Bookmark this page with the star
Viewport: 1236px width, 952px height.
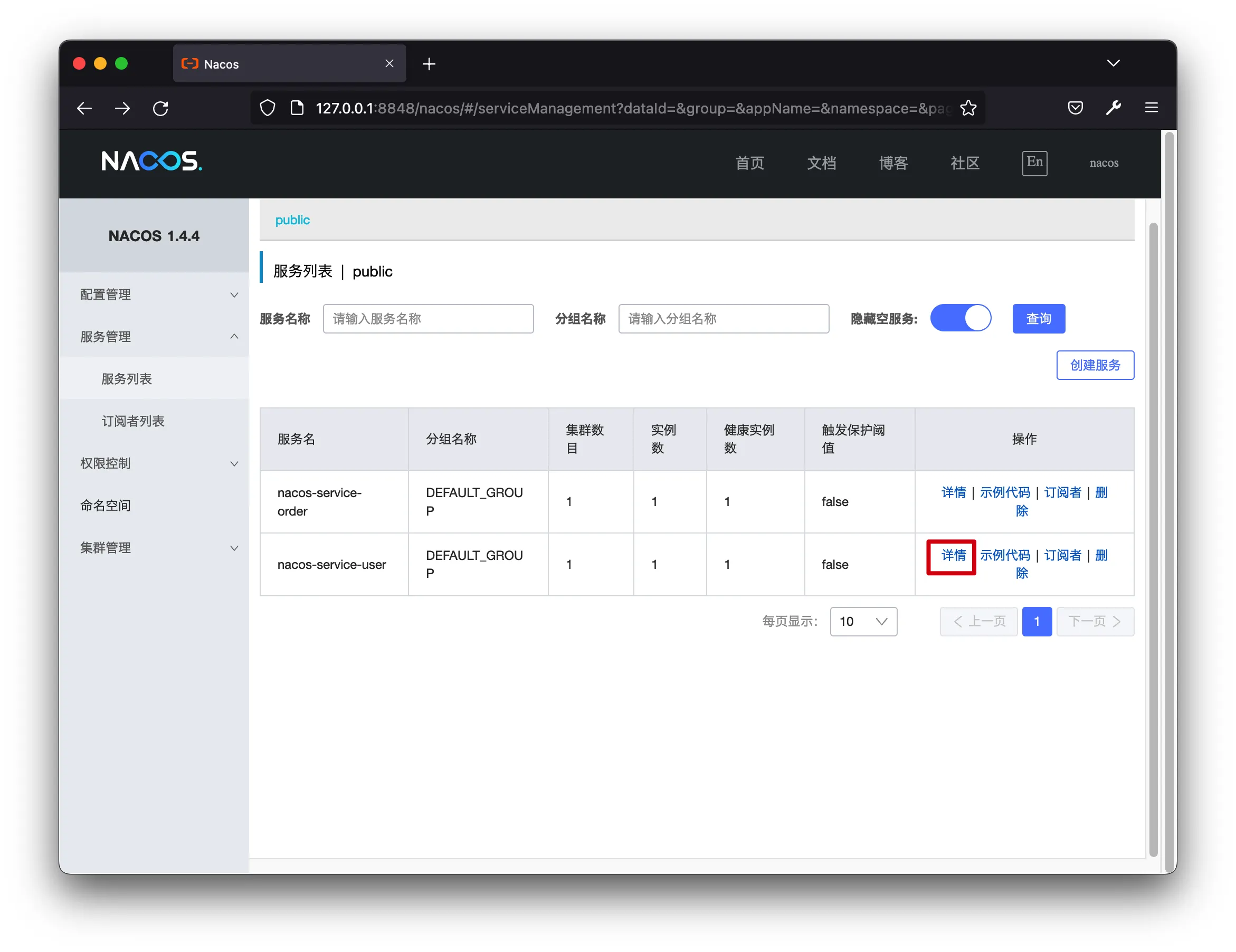point(968,108)
